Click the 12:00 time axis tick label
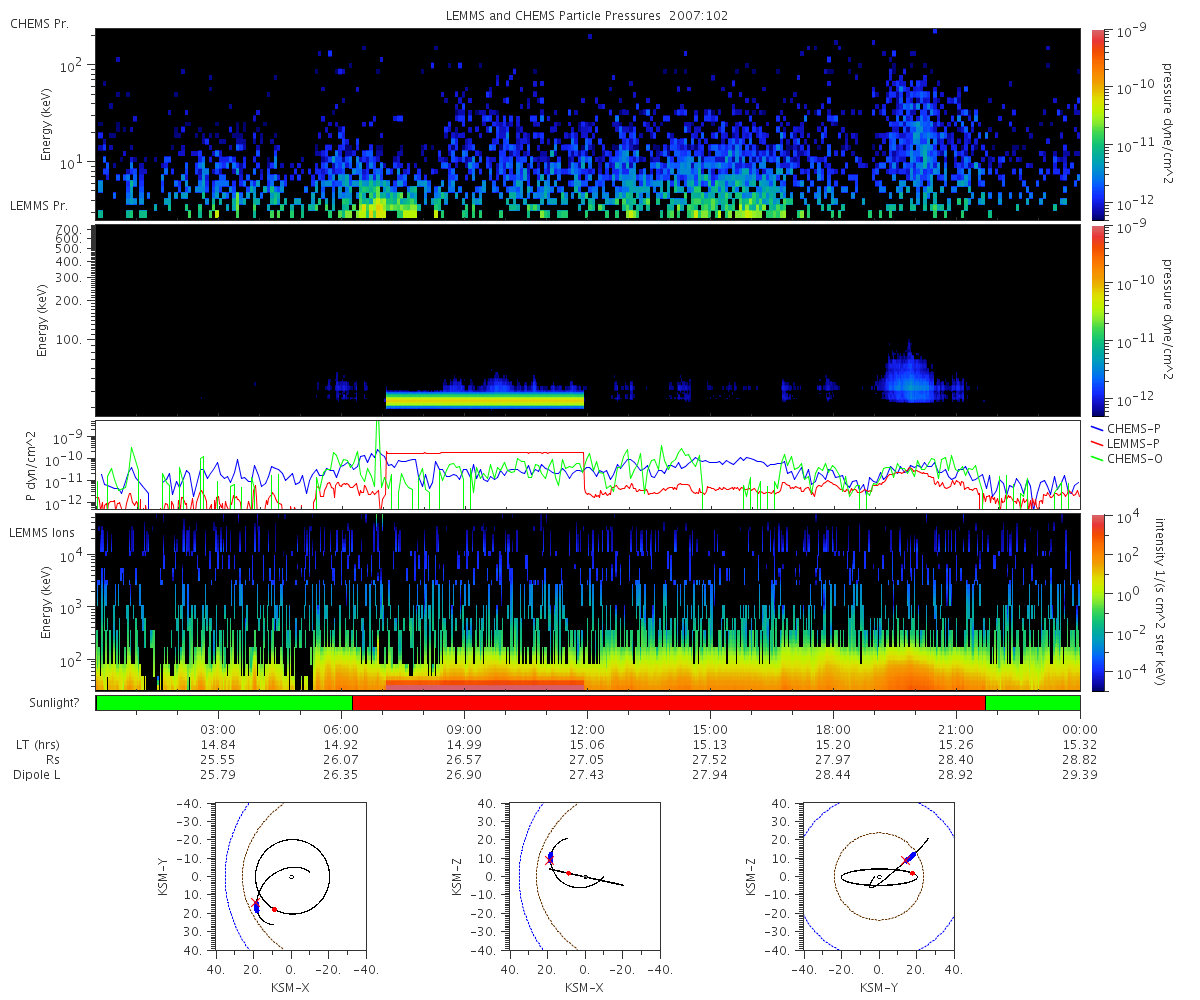Screen dimensions: 1200x1000 pos(587,730)
